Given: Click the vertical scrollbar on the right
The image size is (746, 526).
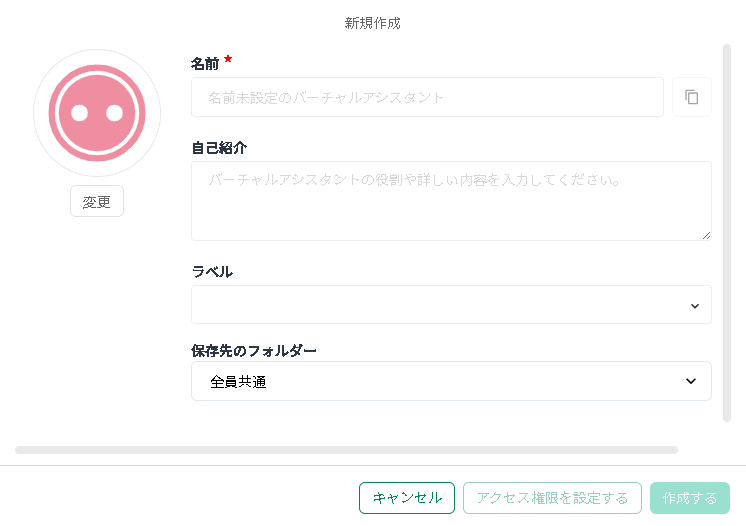Looking at the screenshot, I should tap(727, 230).
